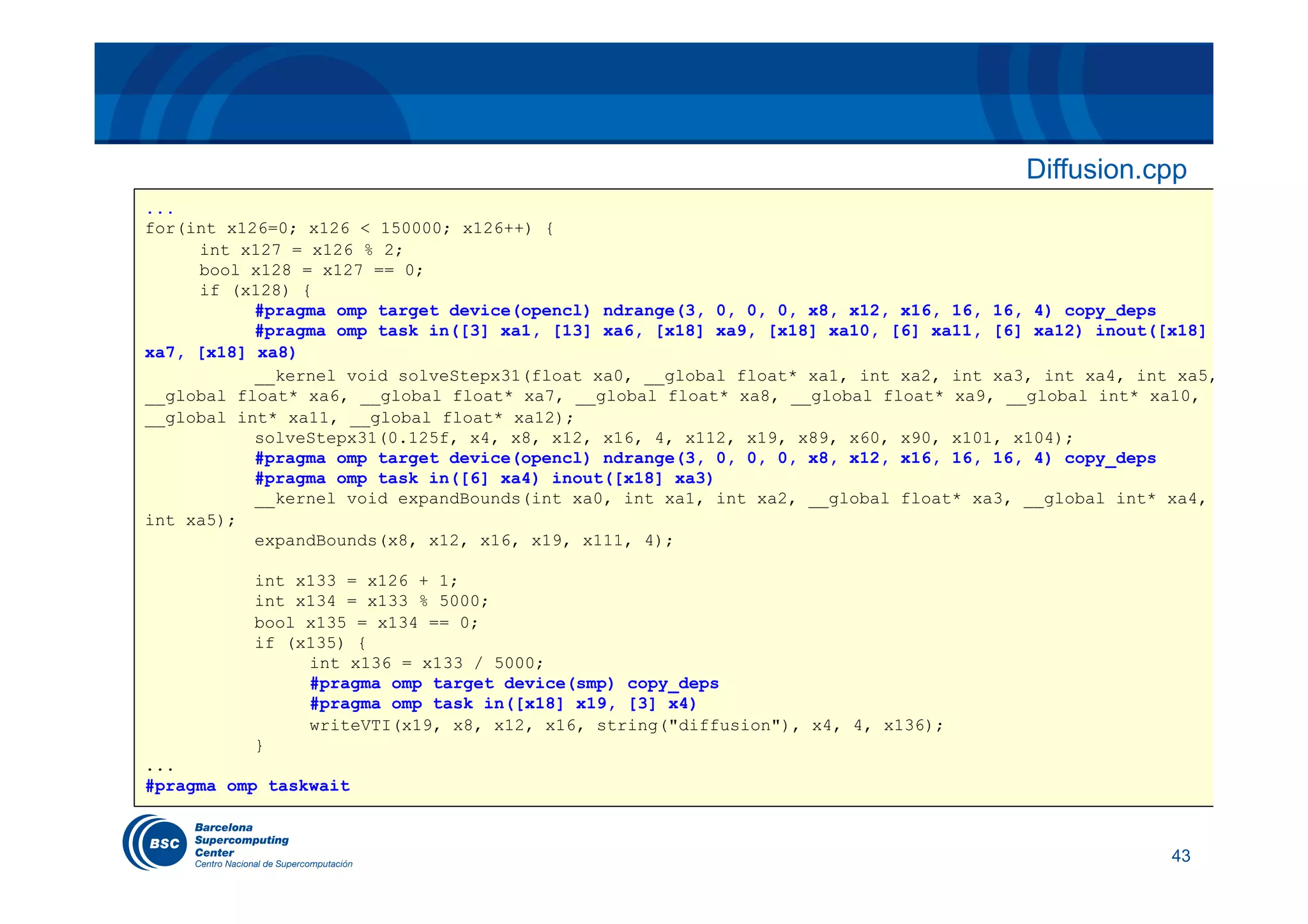This screenshot has width=1308, height=924.
Task: Click the xa7, [x18] xa8) continuation line
Action: pos(220,352)
